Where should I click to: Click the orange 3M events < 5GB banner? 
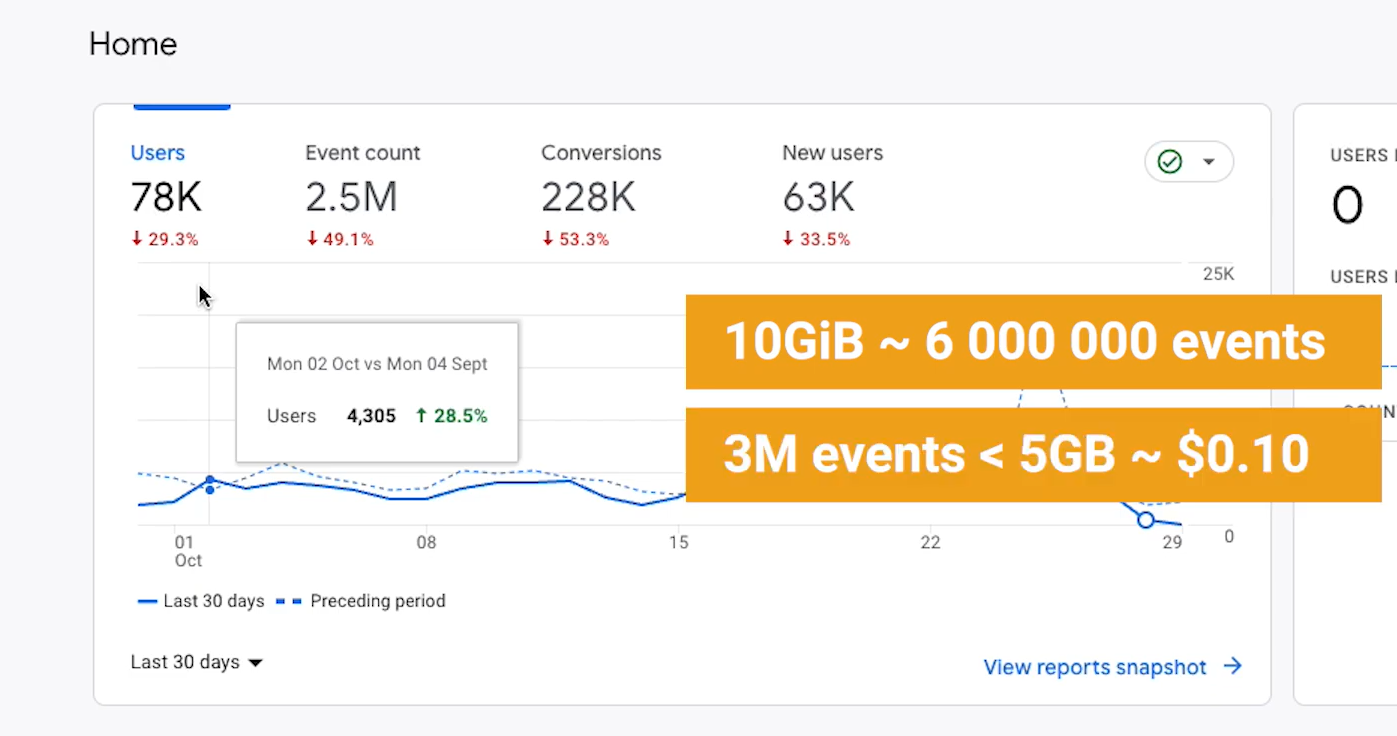pyautogui.click(x=1016, y=455)
